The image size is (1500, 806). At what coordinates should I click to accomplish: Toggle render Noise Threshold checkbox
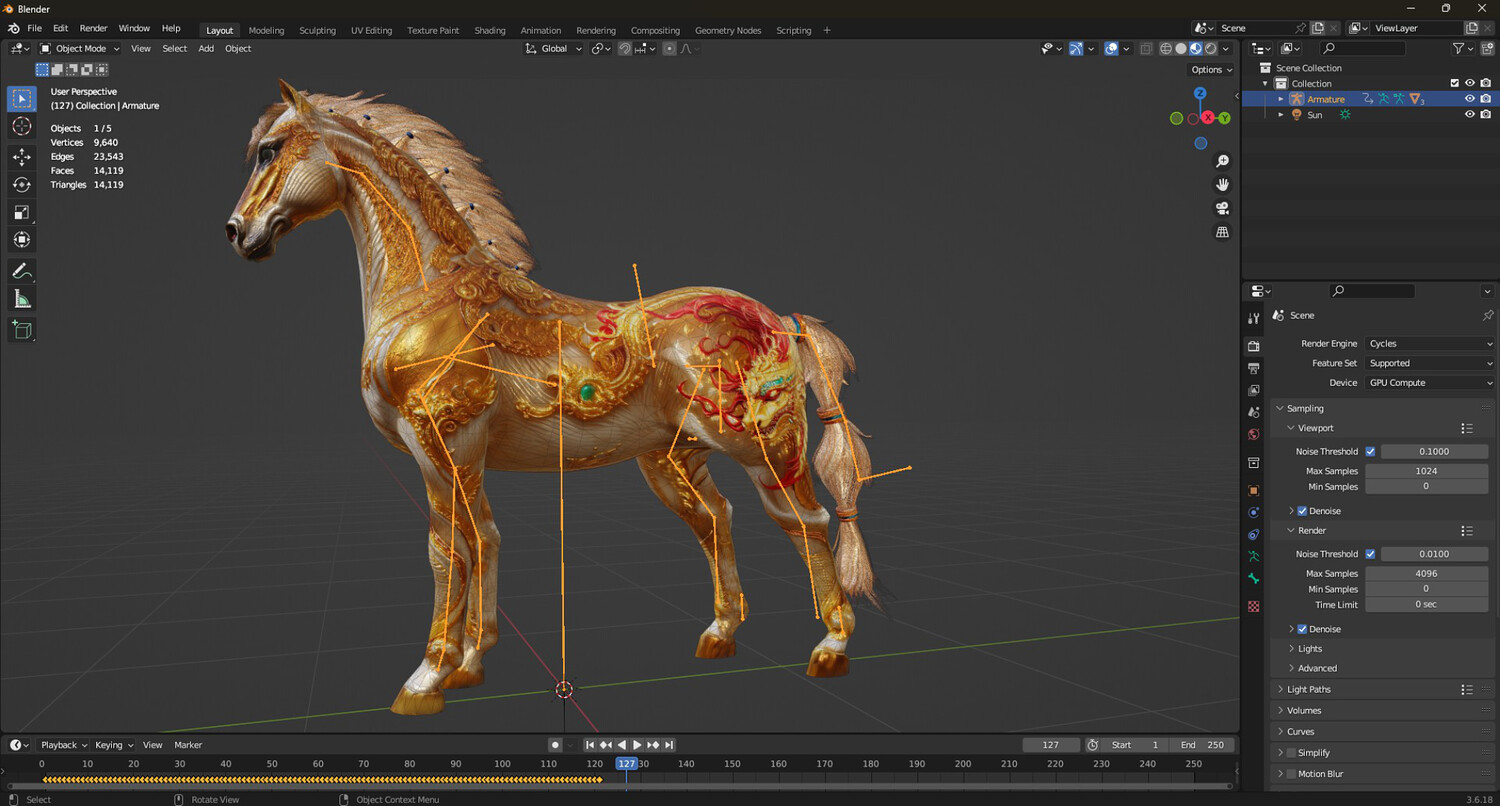click(x=1370, y=554)
